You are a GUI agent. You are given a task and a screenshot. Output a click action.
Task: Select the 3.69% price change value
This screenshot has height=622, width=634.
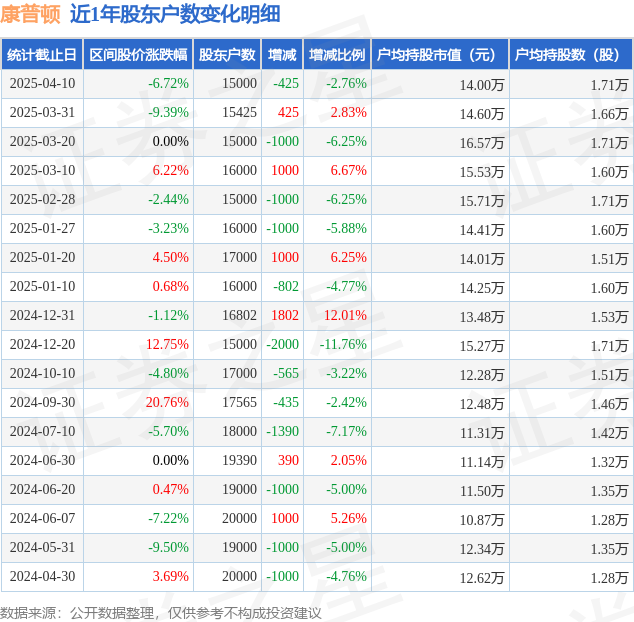[x=171, y=576]
